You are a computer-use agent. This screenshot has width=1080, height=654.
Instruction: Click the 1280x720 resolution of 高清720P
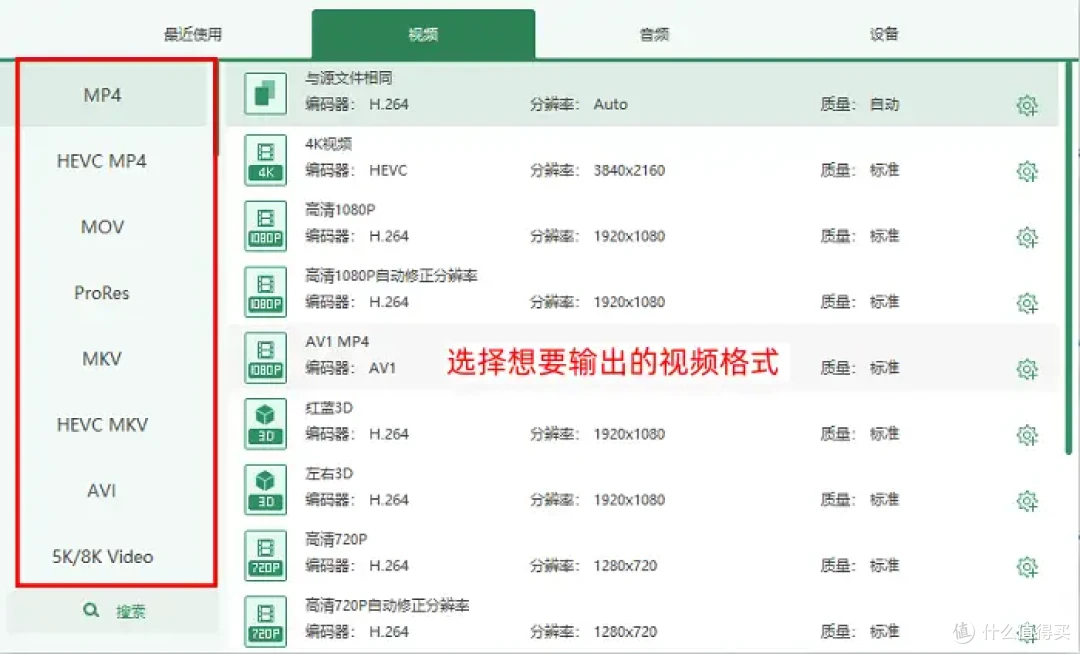tap(625, 566)
